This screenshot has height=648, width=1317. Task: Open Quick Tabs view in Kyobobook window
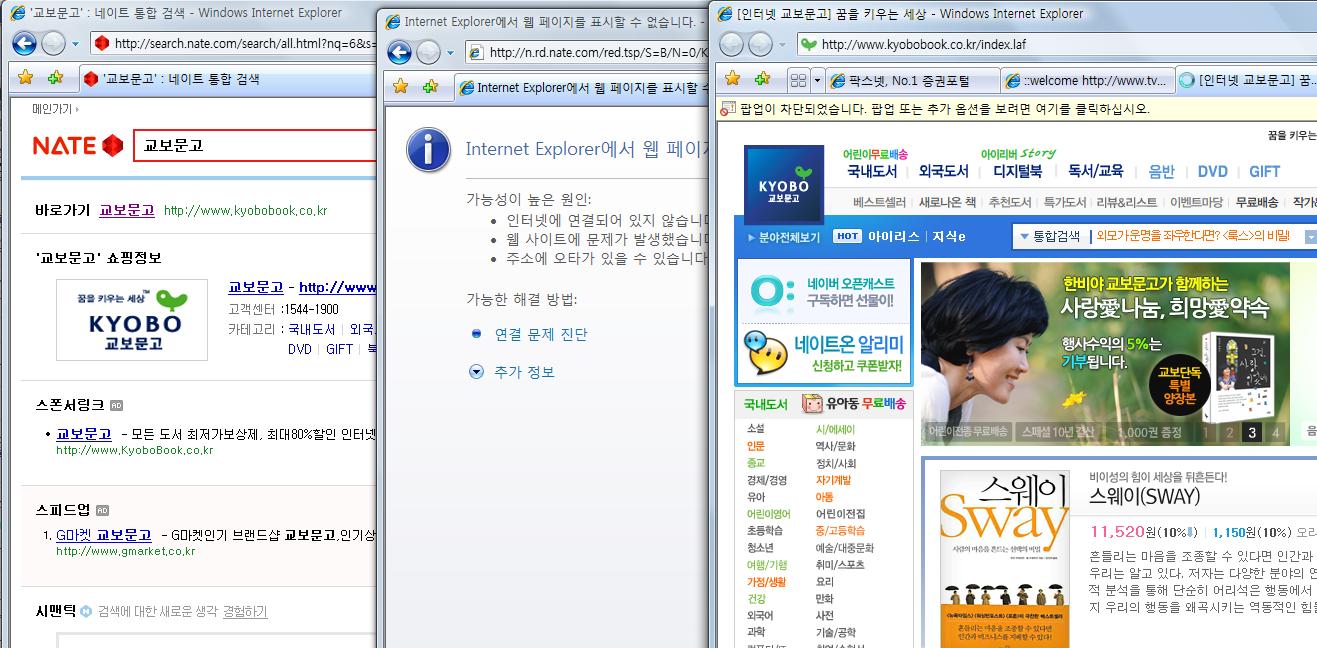click(798, 80)
